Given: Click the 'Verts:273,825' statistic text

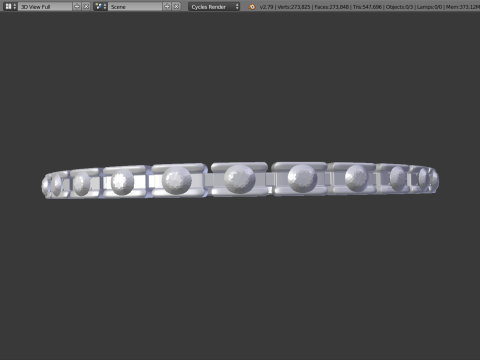Looking at the screenshot, I should pos(294,7).
